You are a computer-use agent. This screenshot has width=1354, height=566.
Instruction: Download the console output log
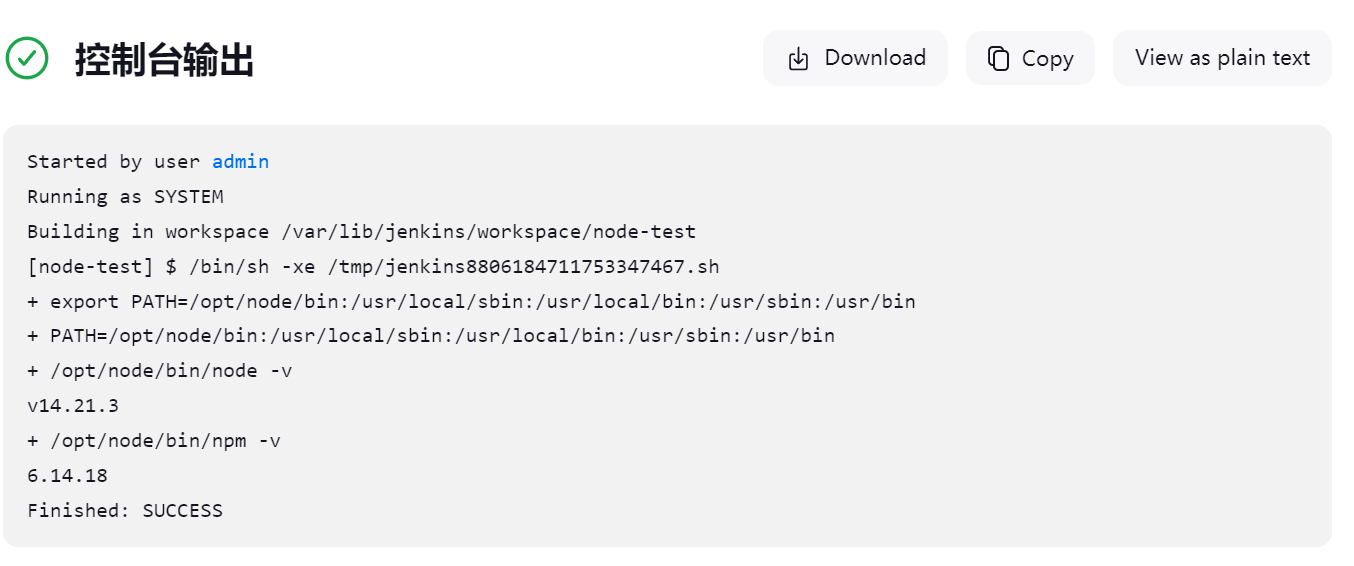point(855,58)
